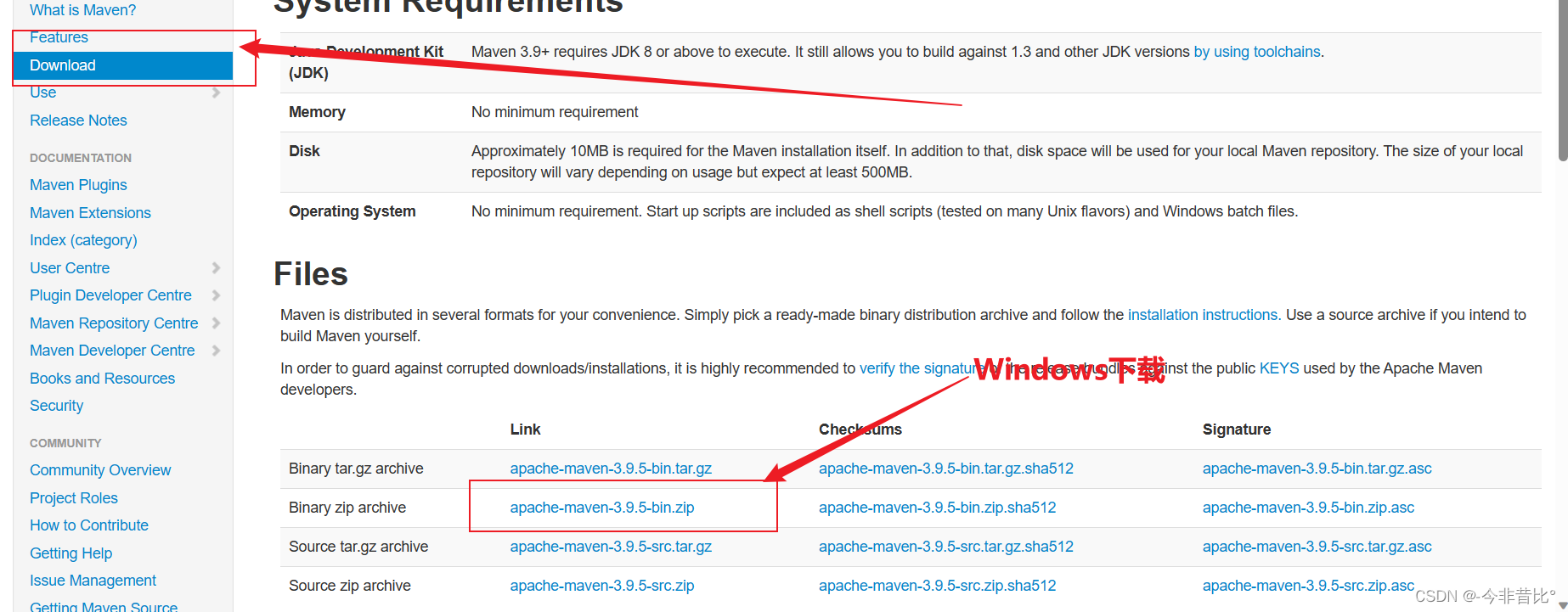Image resolution: width=1568 pixels, height=612 pixels.
Task: Click the 'Source zip archive' row label
Action: click(x=350, y=586)
